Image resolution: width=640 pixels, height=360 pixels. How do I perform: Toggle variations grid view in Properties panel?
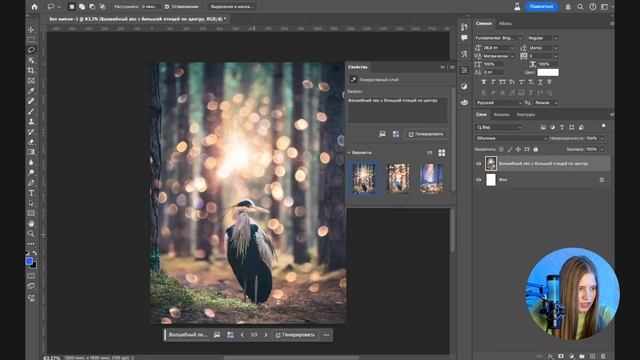442,153
